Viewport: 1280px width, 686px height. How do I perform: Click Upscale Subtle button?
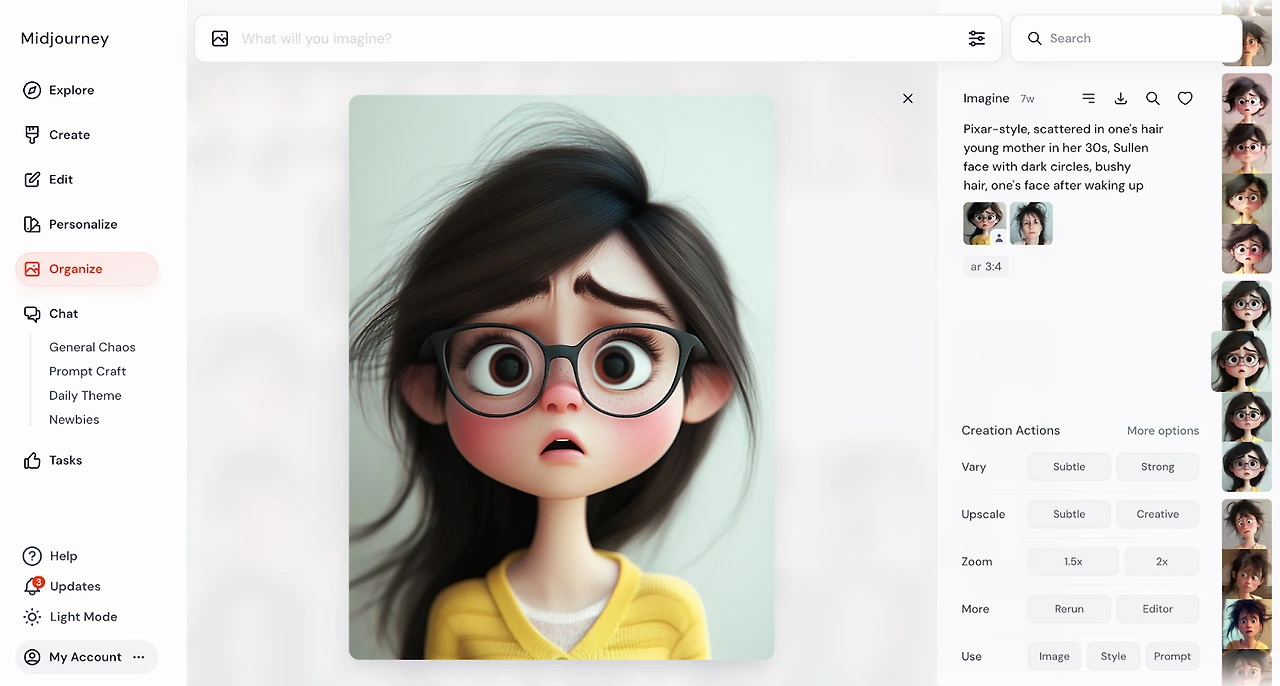coord(1069,514)
